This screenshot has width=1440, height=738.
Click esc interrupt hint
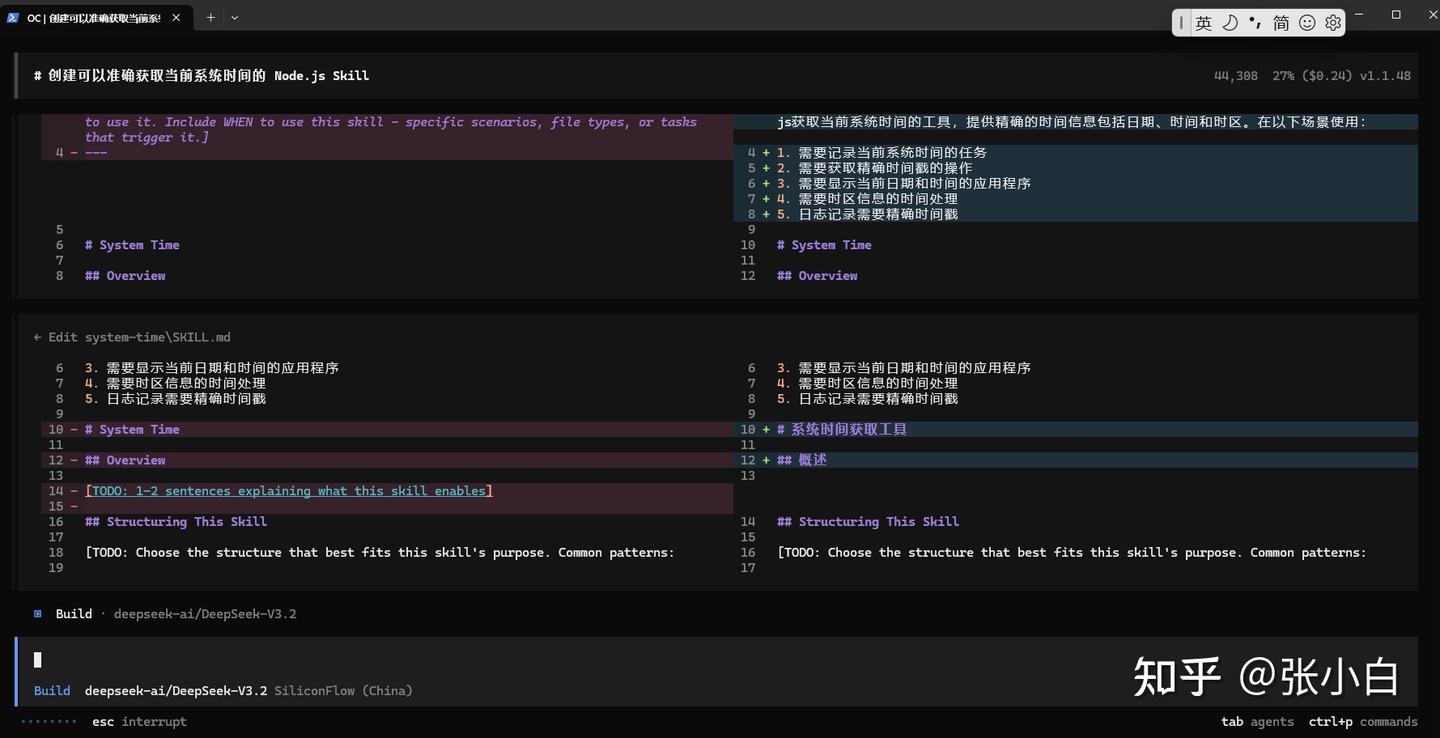139,722
